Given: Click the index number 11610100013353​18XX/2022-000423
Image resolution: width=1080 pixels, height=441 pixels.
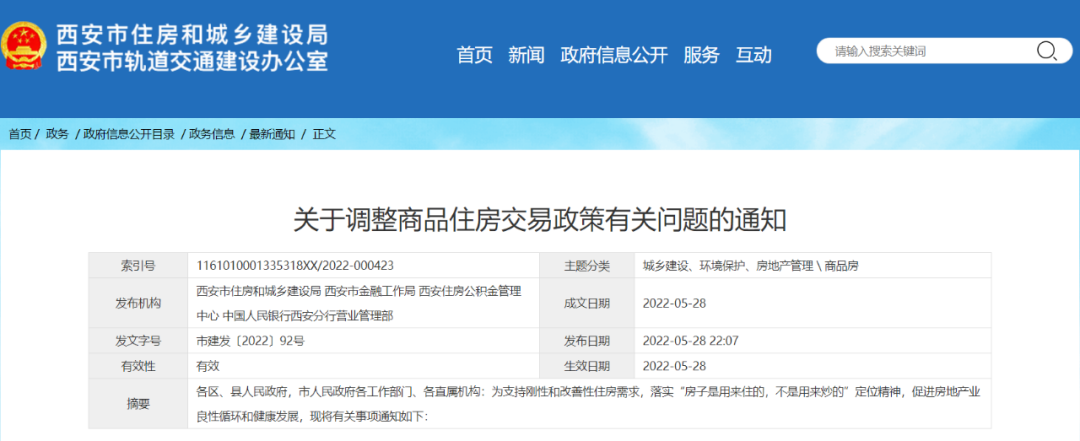Looking at the screenshot, I should (x=295, y=266).
